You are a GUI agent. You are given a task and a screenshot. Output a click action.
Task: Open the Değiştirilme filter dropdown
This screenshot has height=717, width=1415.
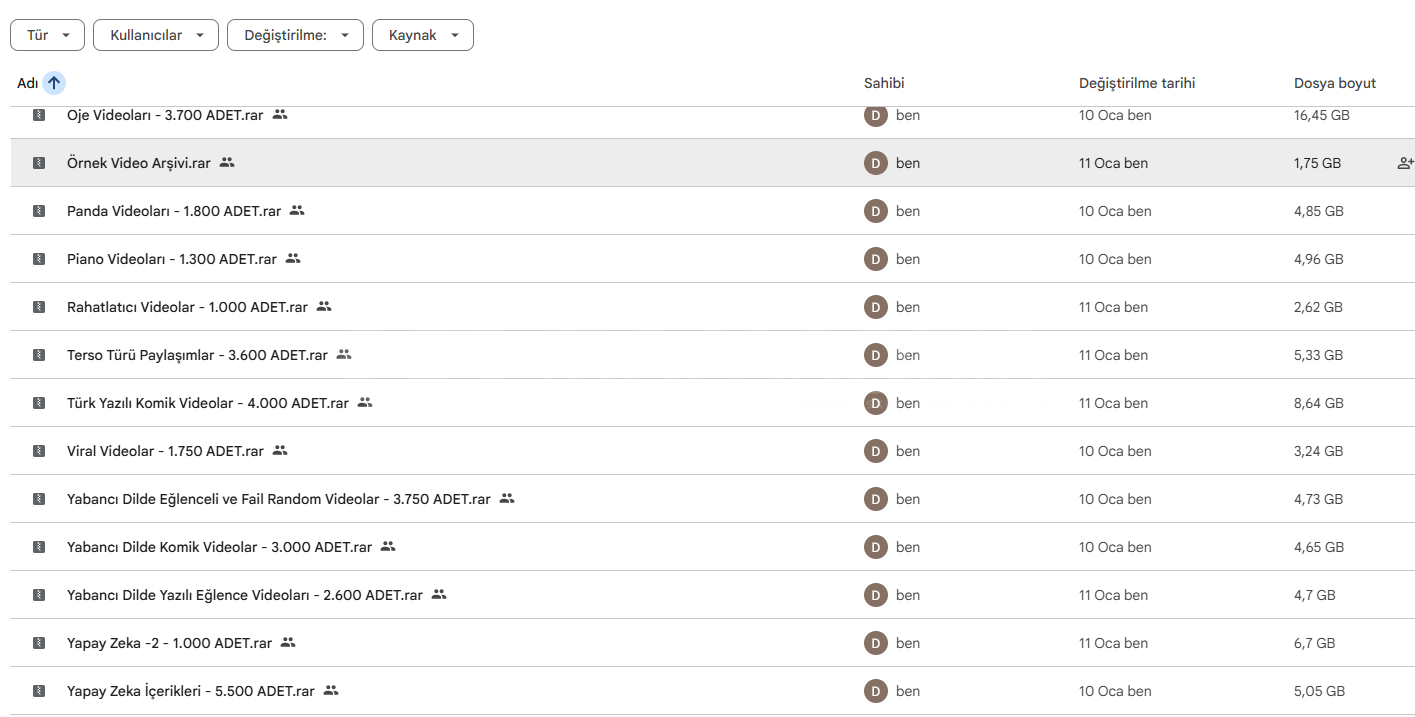[x=295, y=35]
